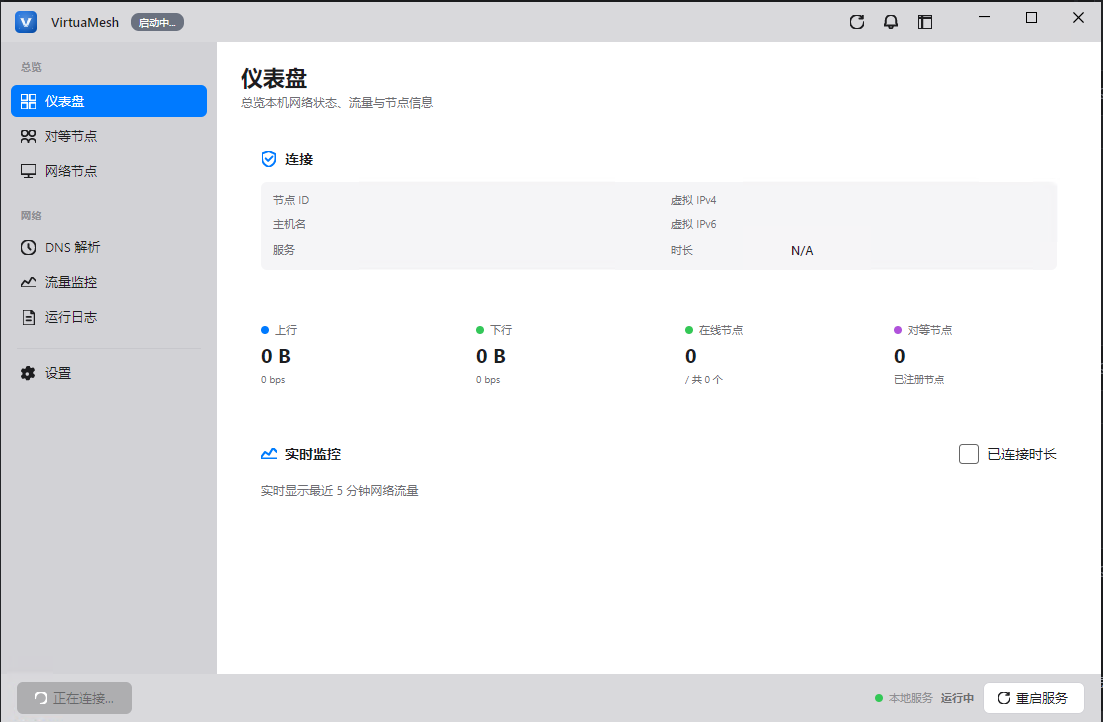Click the 网络 sidebar section header
Viewport: 1103px width, 722px height.
[31, 215]
